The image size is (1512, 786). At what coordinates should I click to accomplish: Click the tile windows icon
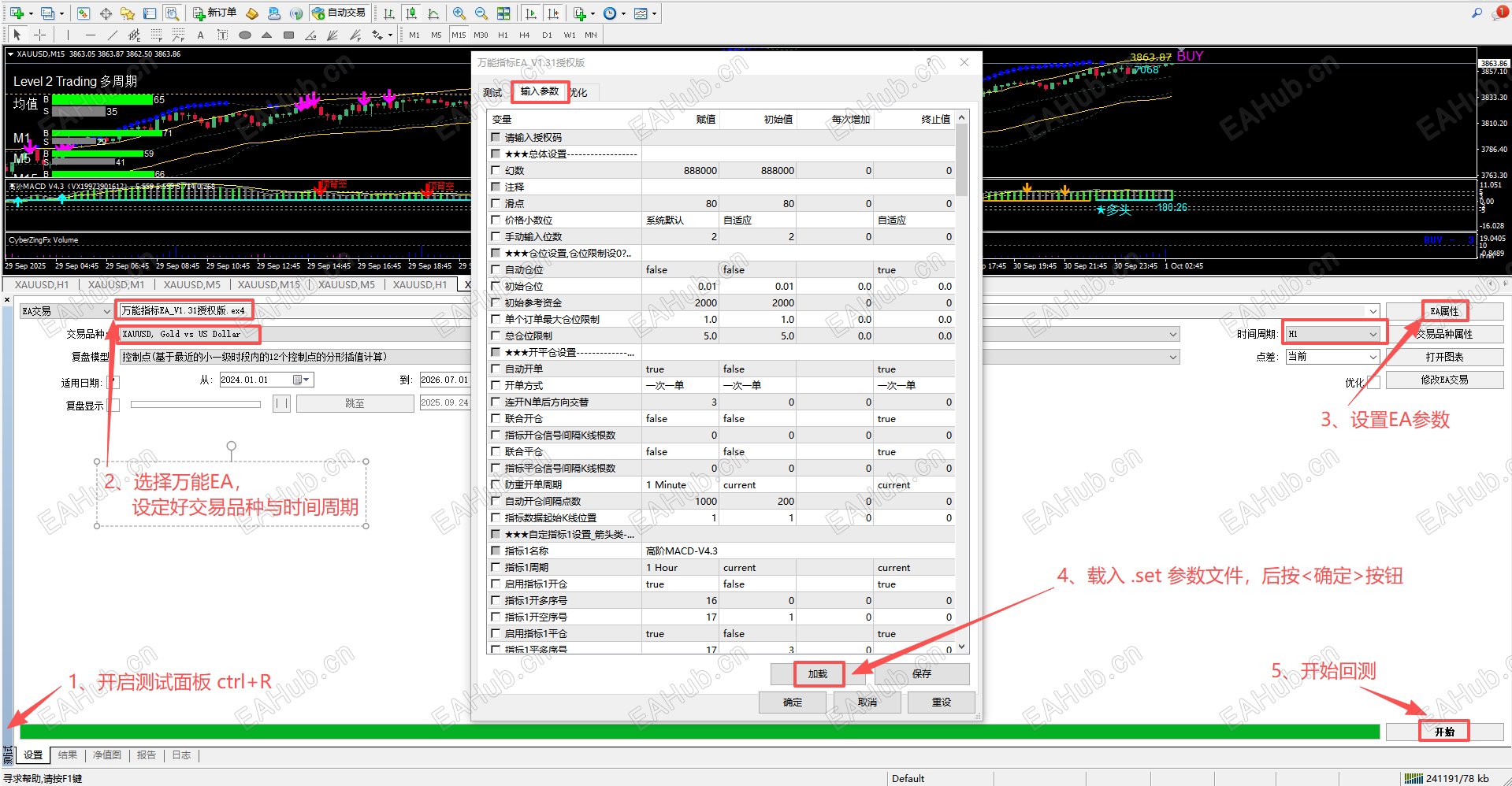tap(503, 13)
